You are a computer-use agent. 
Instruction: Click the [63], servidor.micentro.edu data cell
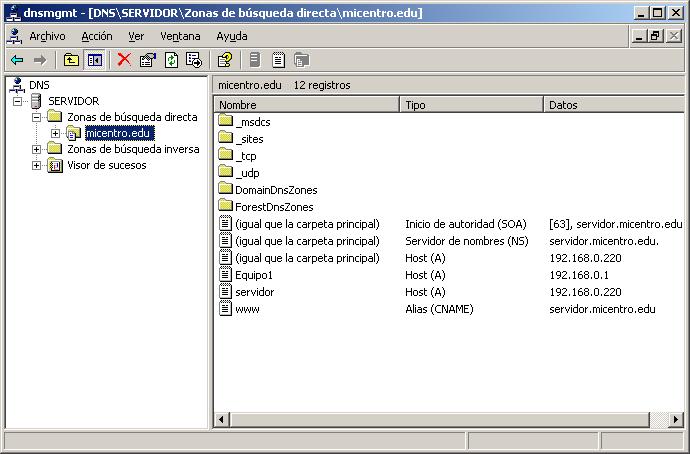616,223
